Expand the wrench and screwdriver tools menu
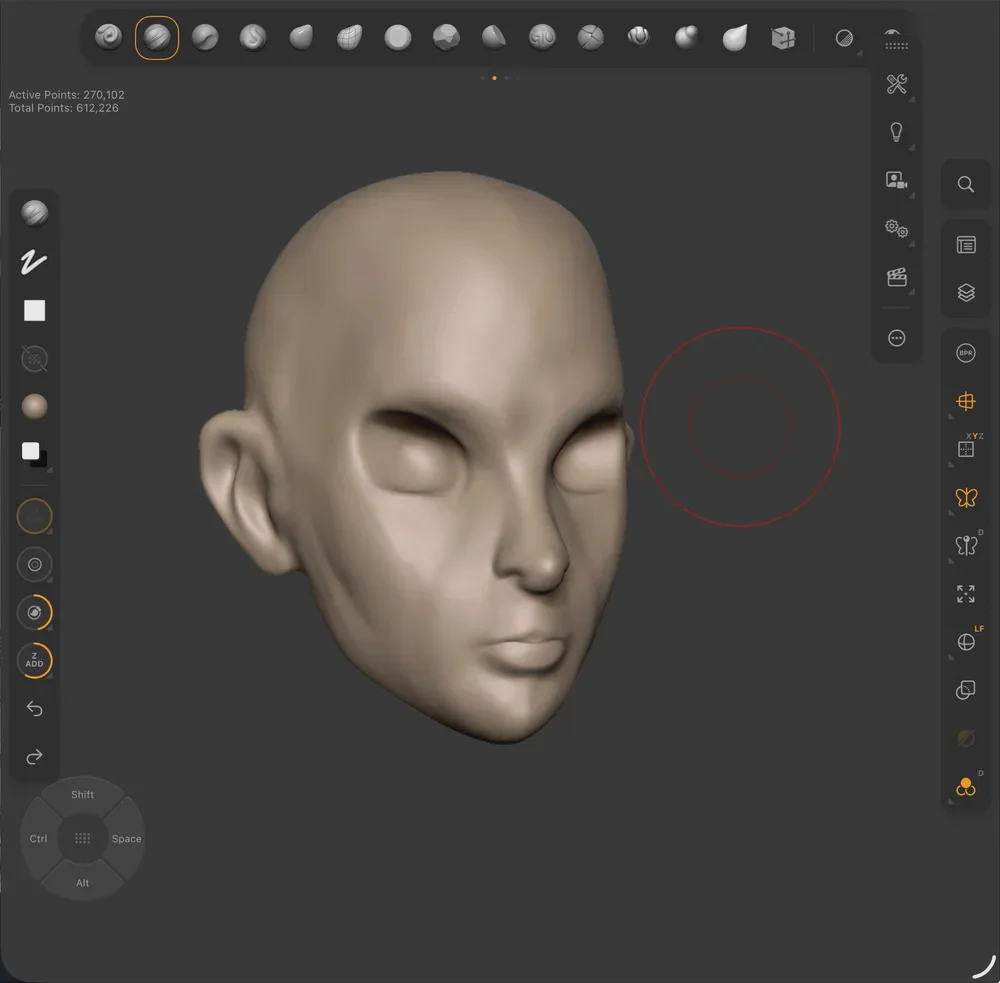1000x983 pixels. click(x=897, y=84)
